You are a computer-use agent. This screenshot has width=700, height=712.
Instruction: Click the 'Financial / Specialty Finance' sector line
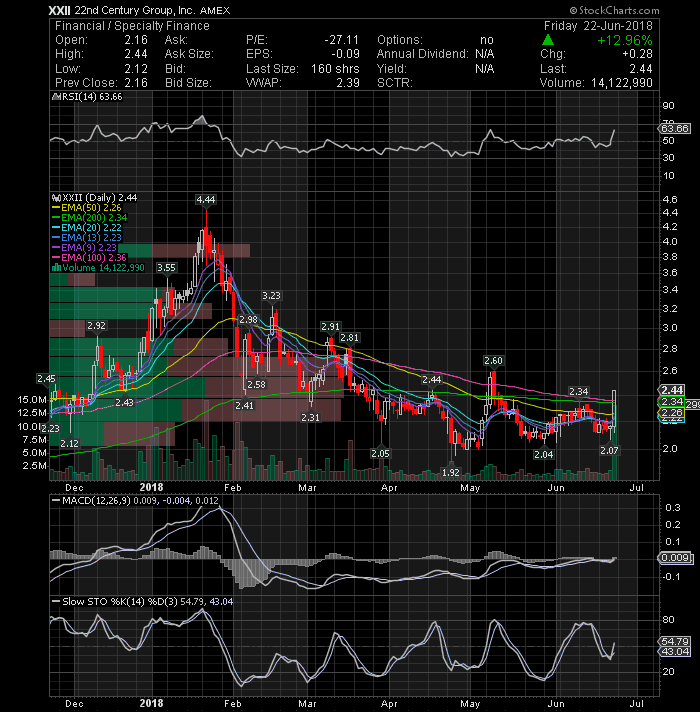pyautogui.click(x=132, y=26)
